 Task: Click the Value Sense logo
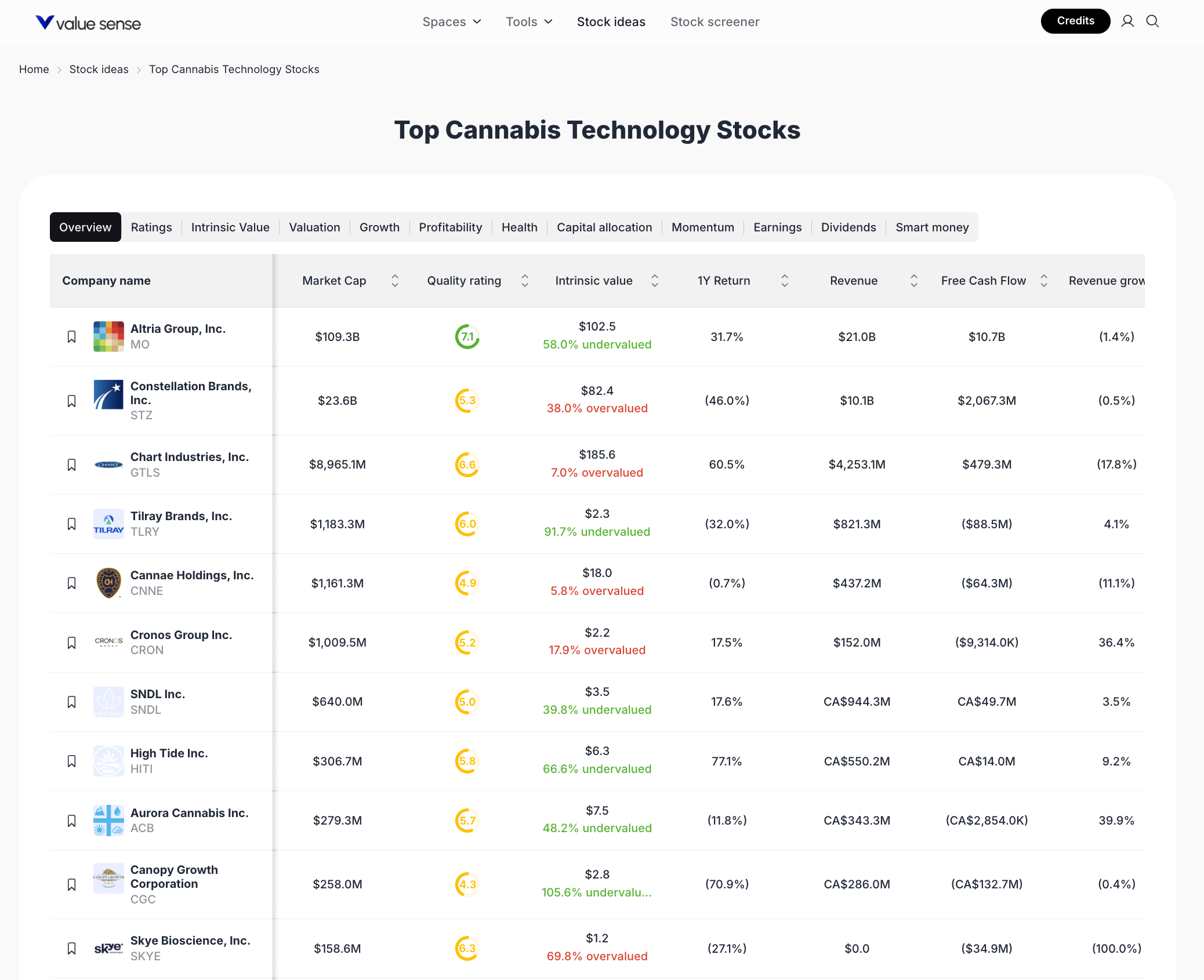[x=88, y=23]
